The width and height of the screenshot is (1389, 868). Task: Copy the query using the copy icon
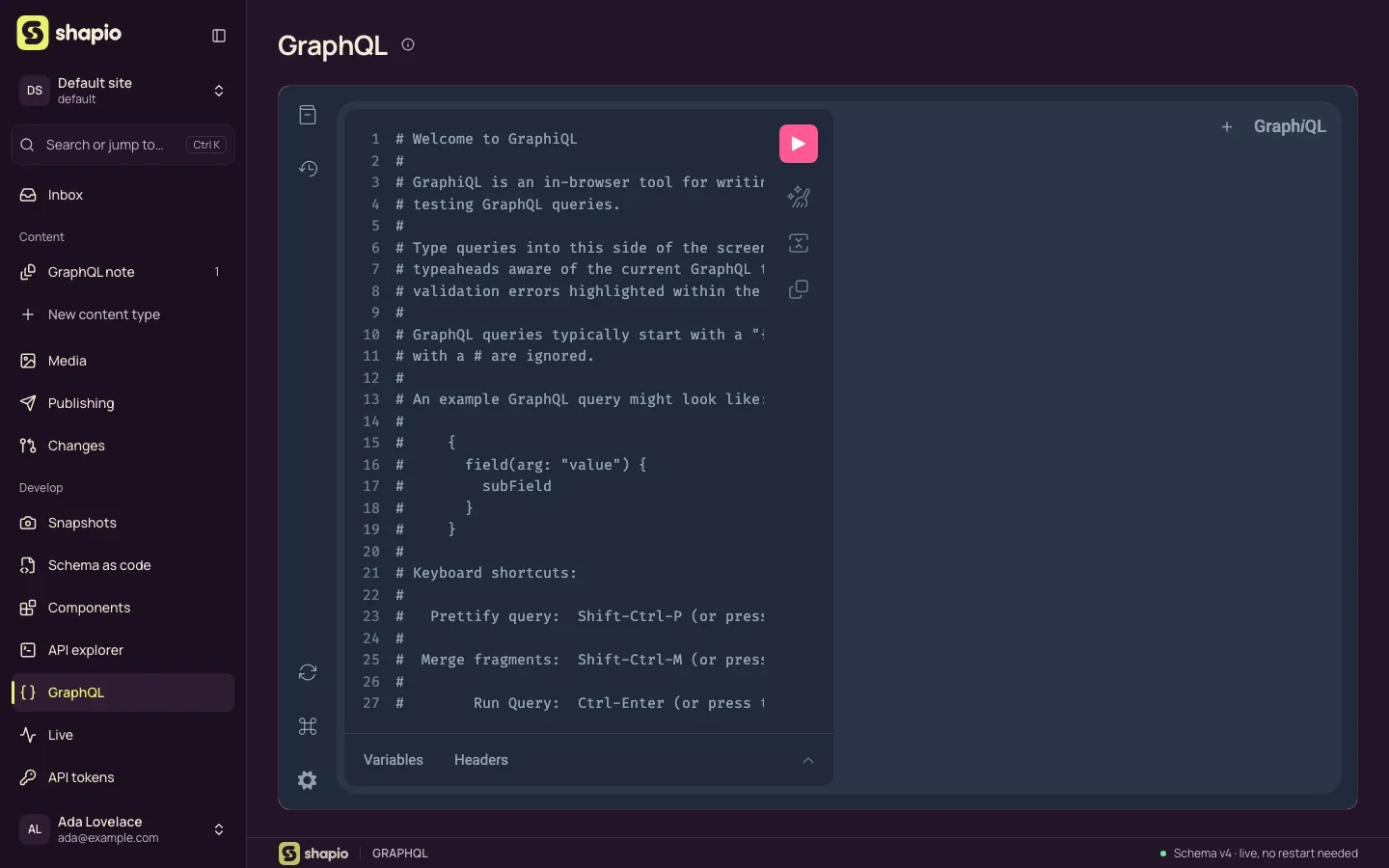[799, 289]
